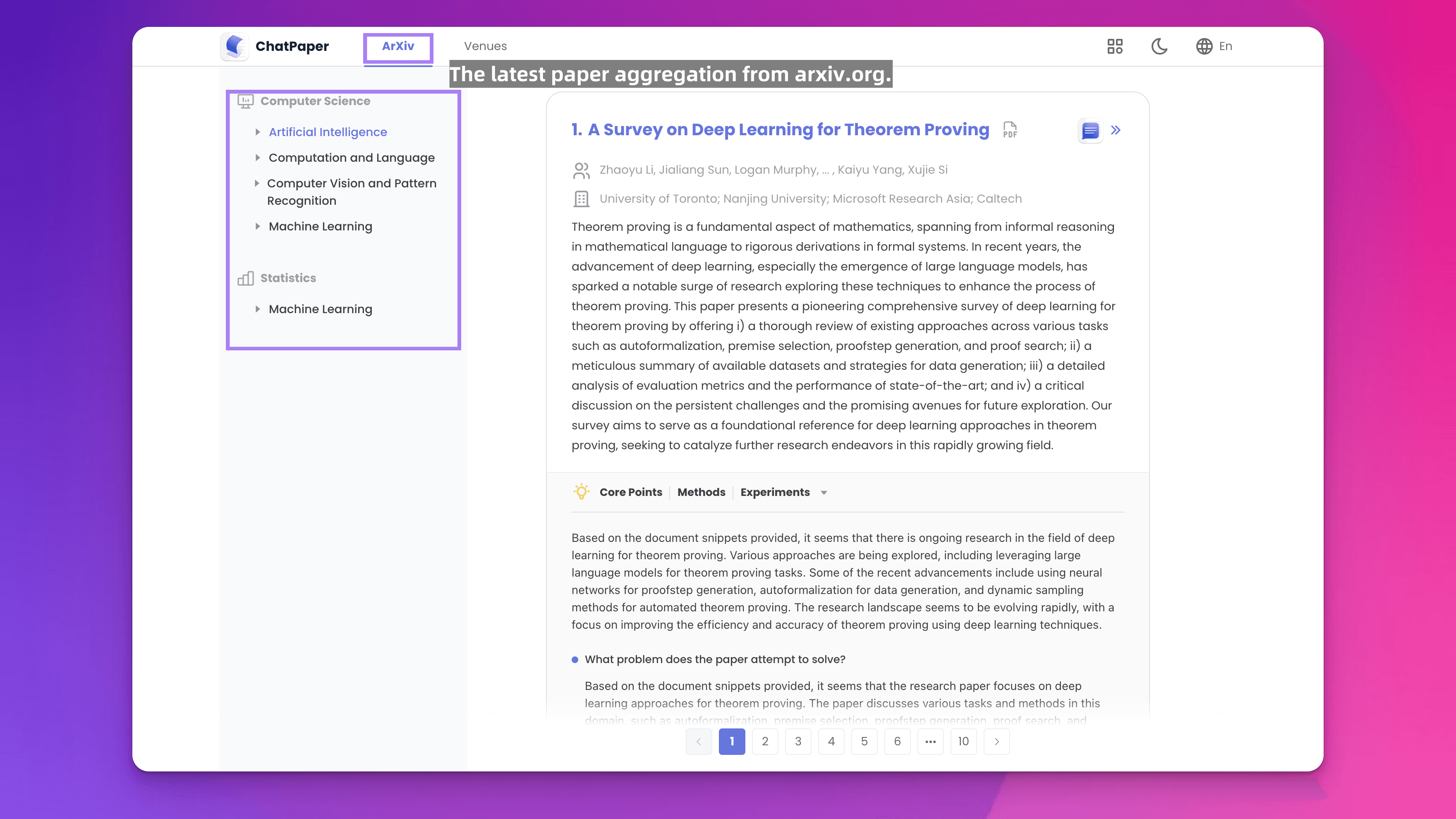Click the next page arrow
Screen dimensions: 1456x819
pyautogui.click(x=996, y=741)
